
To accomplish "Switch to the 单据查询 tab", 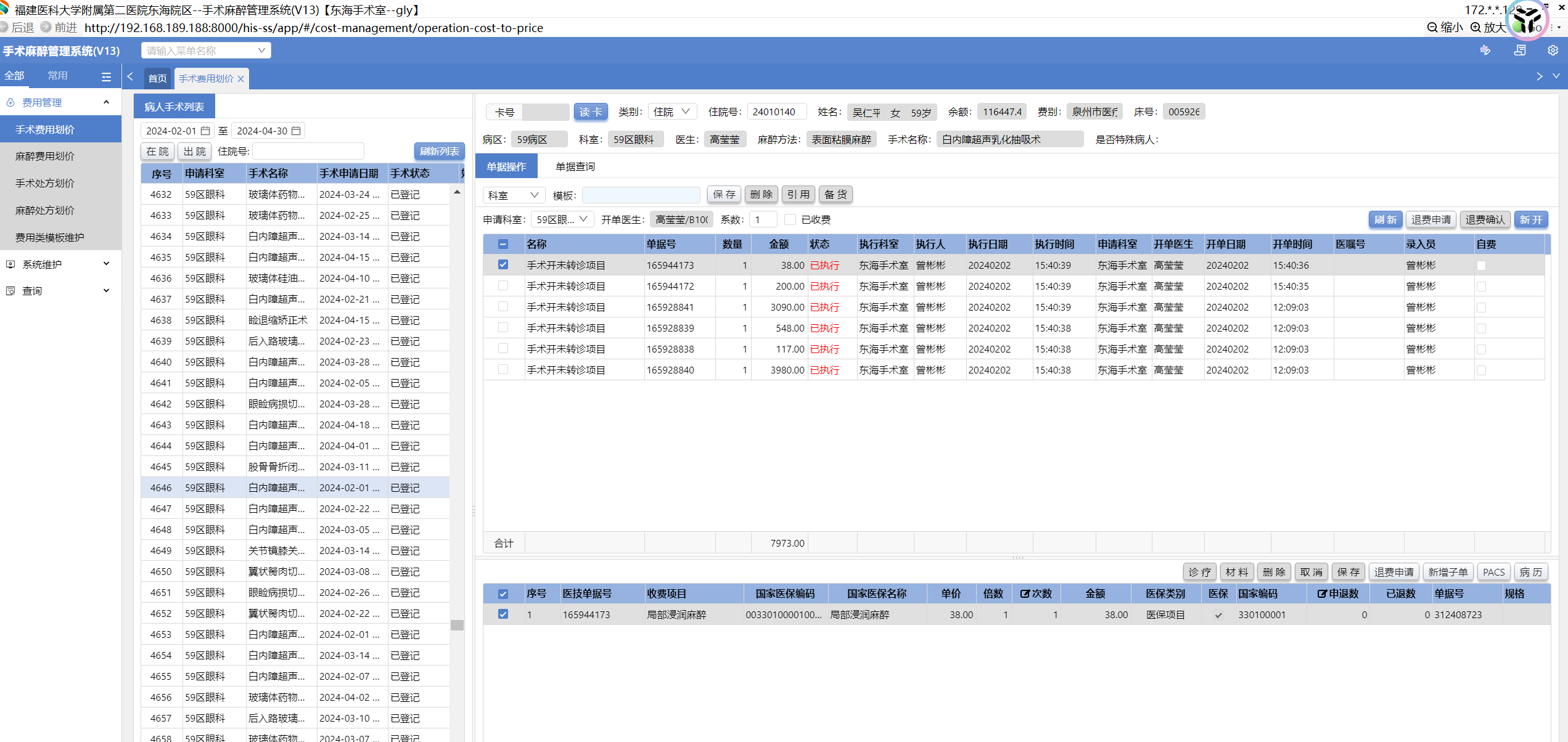I will [x=575, y=166].
